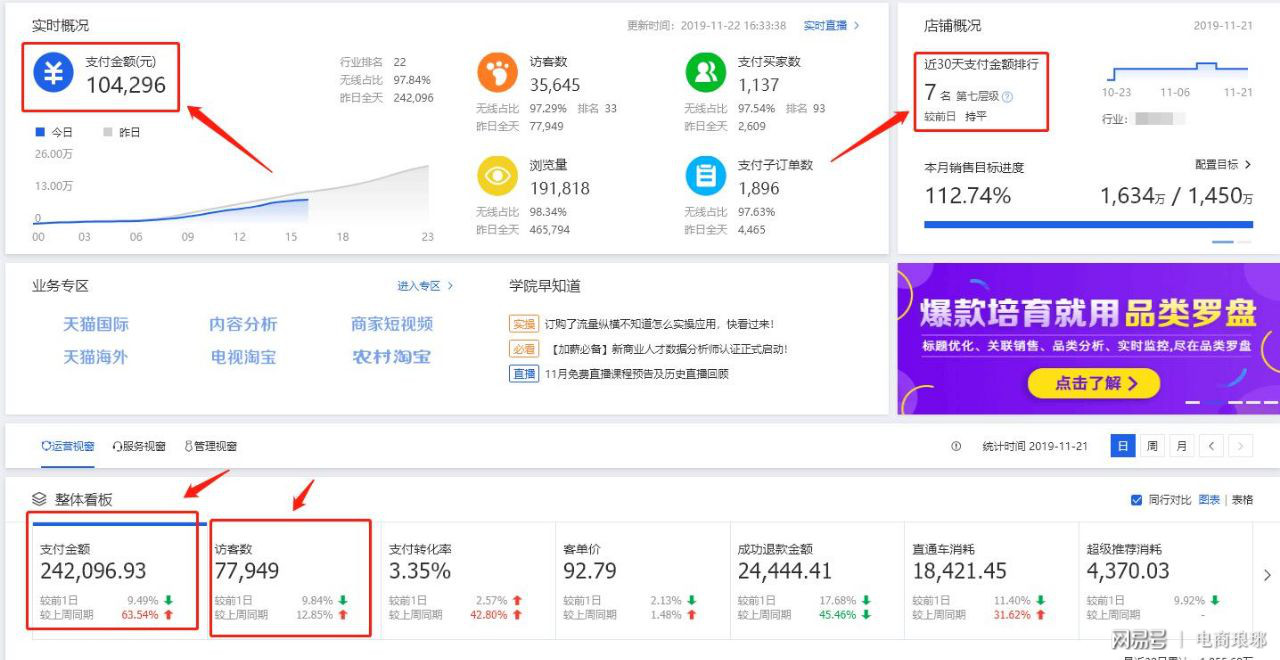Expand more metrics with the right chevron

pos(1267,575)
